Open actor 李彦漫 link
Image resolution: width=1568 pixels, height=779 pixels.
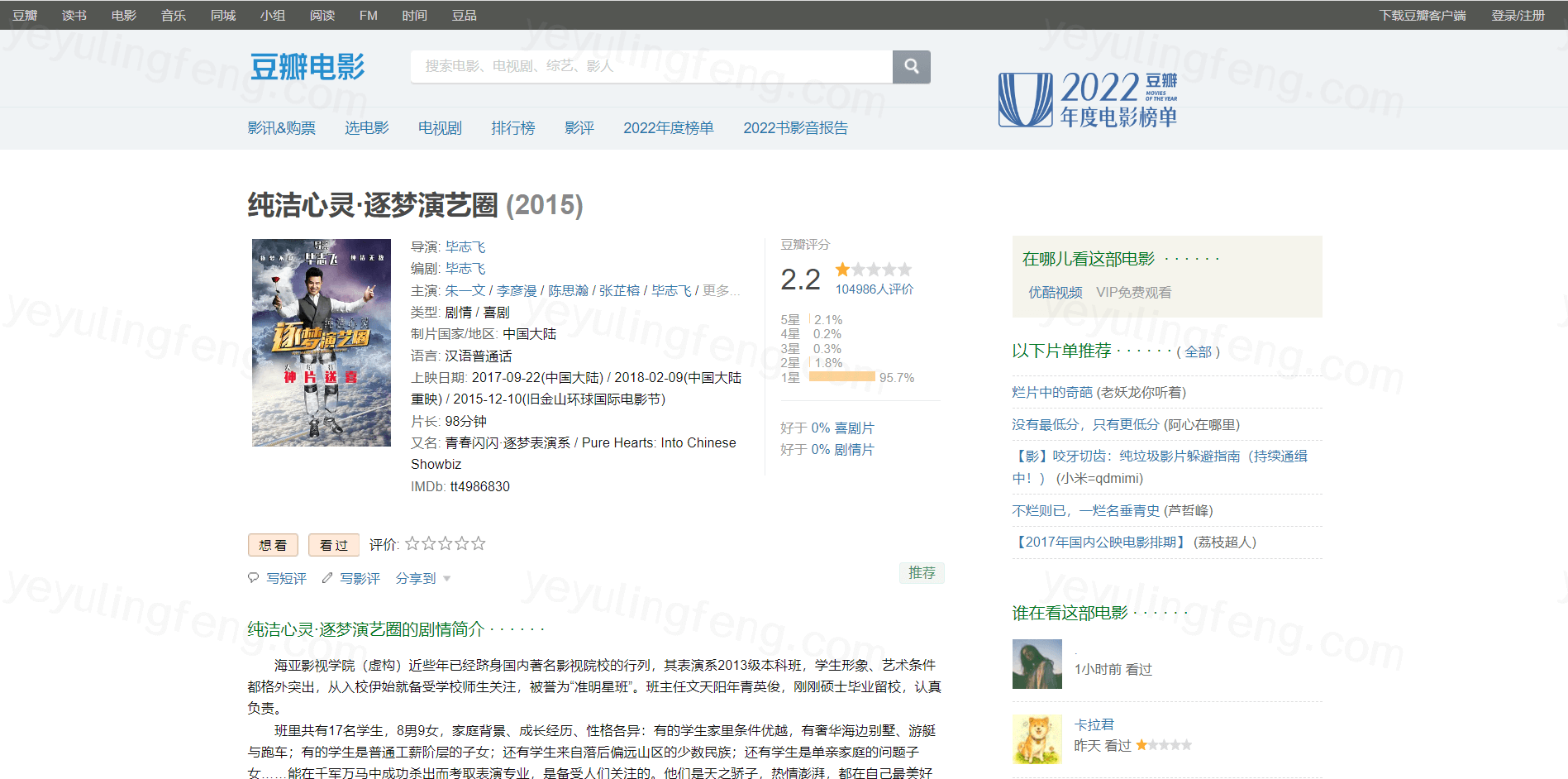click(x=517, y=290)
